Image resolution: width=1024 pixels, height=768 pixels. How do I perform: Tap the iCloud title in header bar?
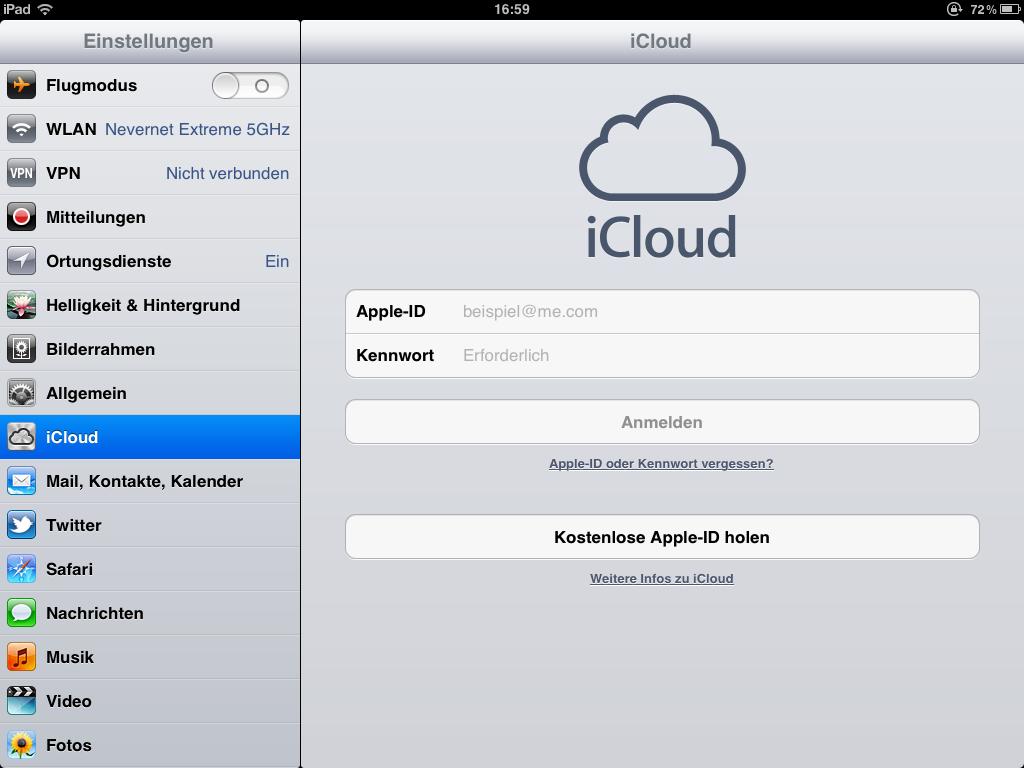660,41
